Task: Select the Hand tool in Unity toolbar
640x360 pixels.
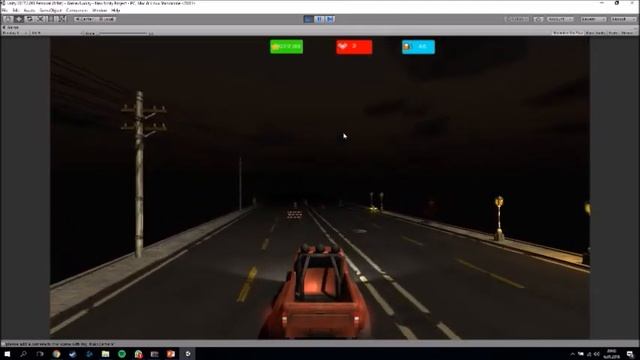Action: pos(8,19)
